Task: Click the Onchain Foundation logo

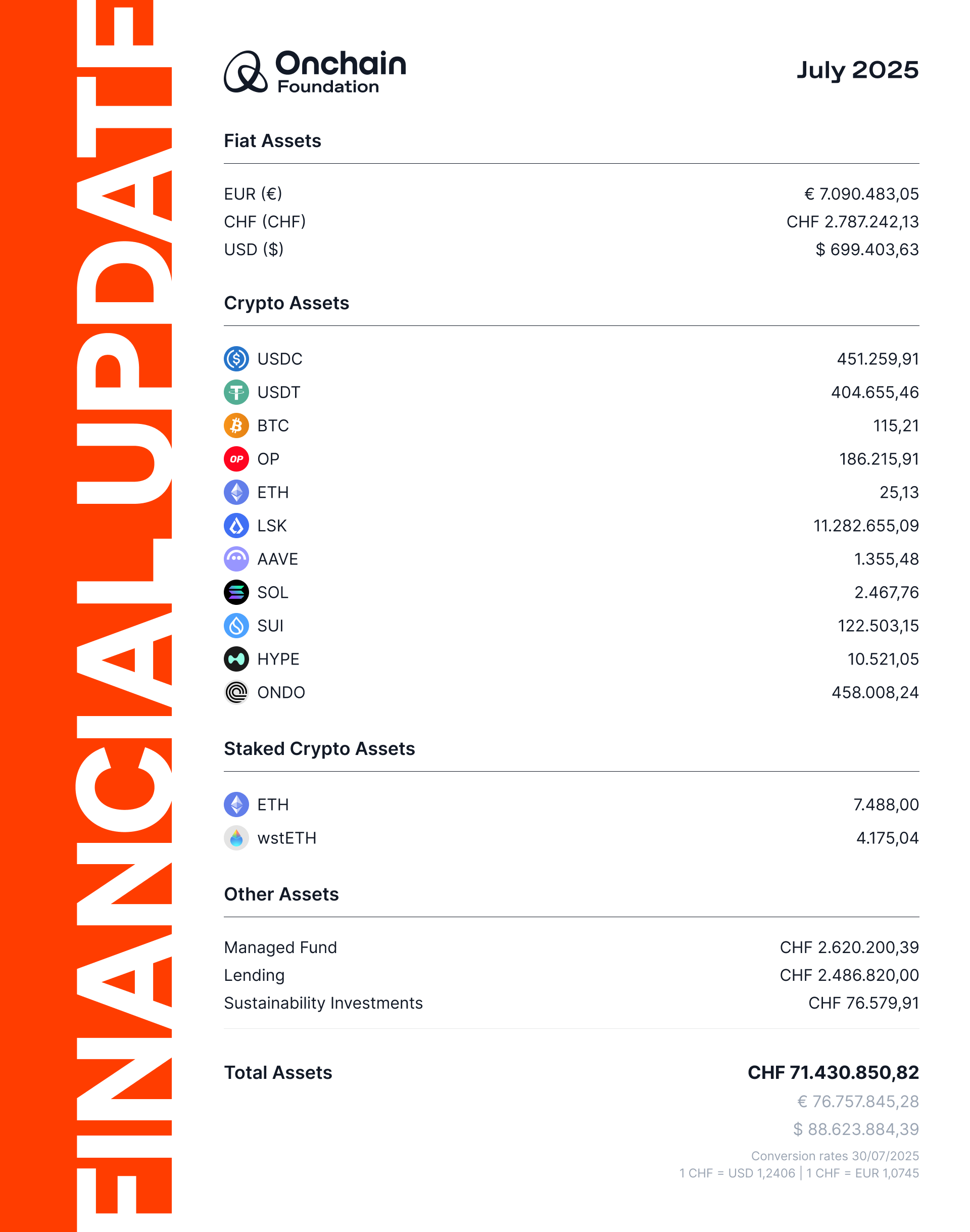Action: click(315, 72)
